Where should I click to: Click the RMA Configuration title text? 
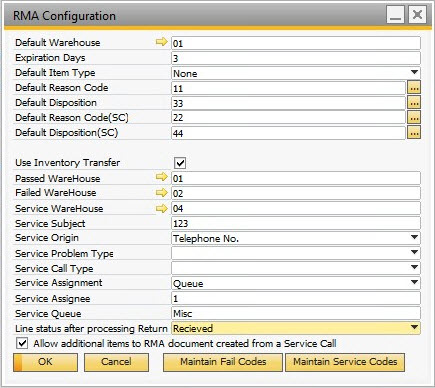(64, 16)
